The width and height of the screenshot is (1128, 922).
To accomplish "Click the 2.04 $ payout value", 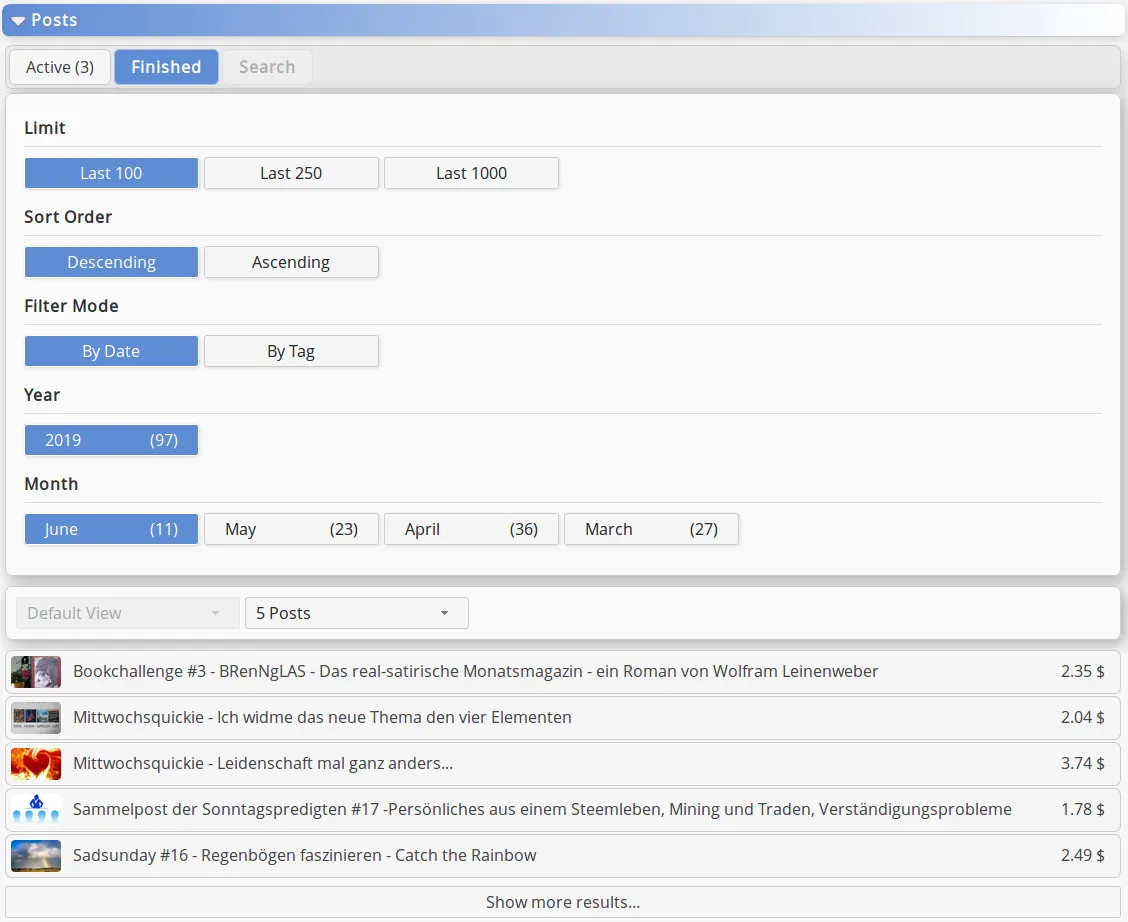I will (x=1083, y=718).
